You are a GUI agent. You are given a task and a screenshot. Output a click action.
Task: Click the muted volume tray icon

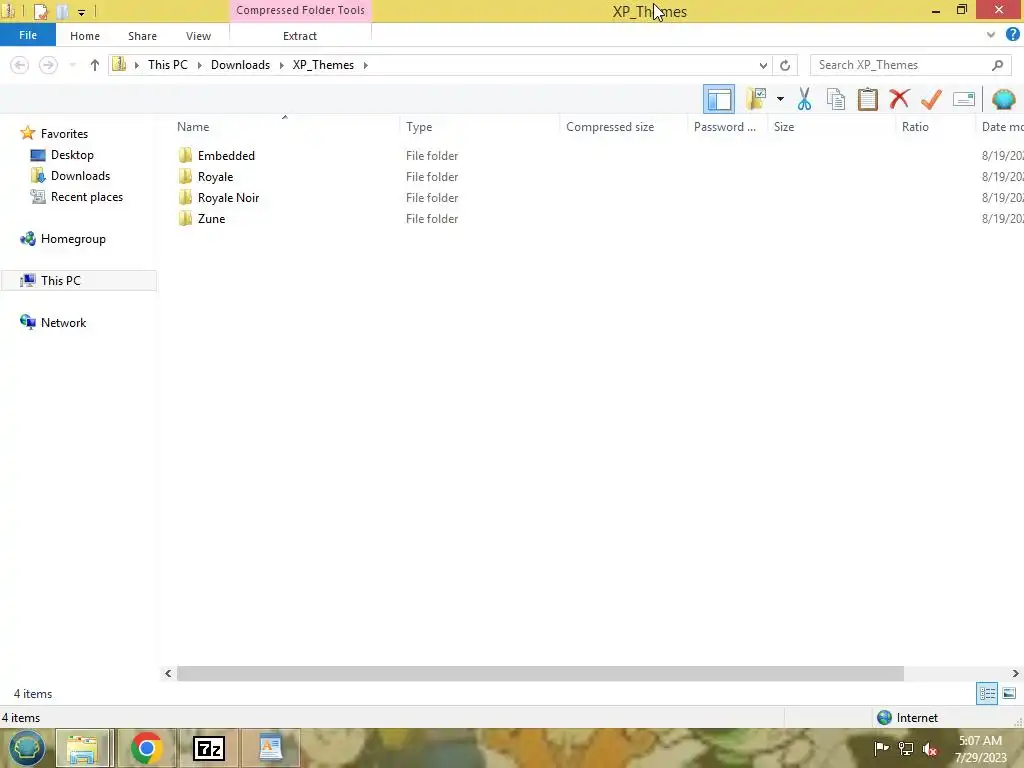[x=930, y=748]
